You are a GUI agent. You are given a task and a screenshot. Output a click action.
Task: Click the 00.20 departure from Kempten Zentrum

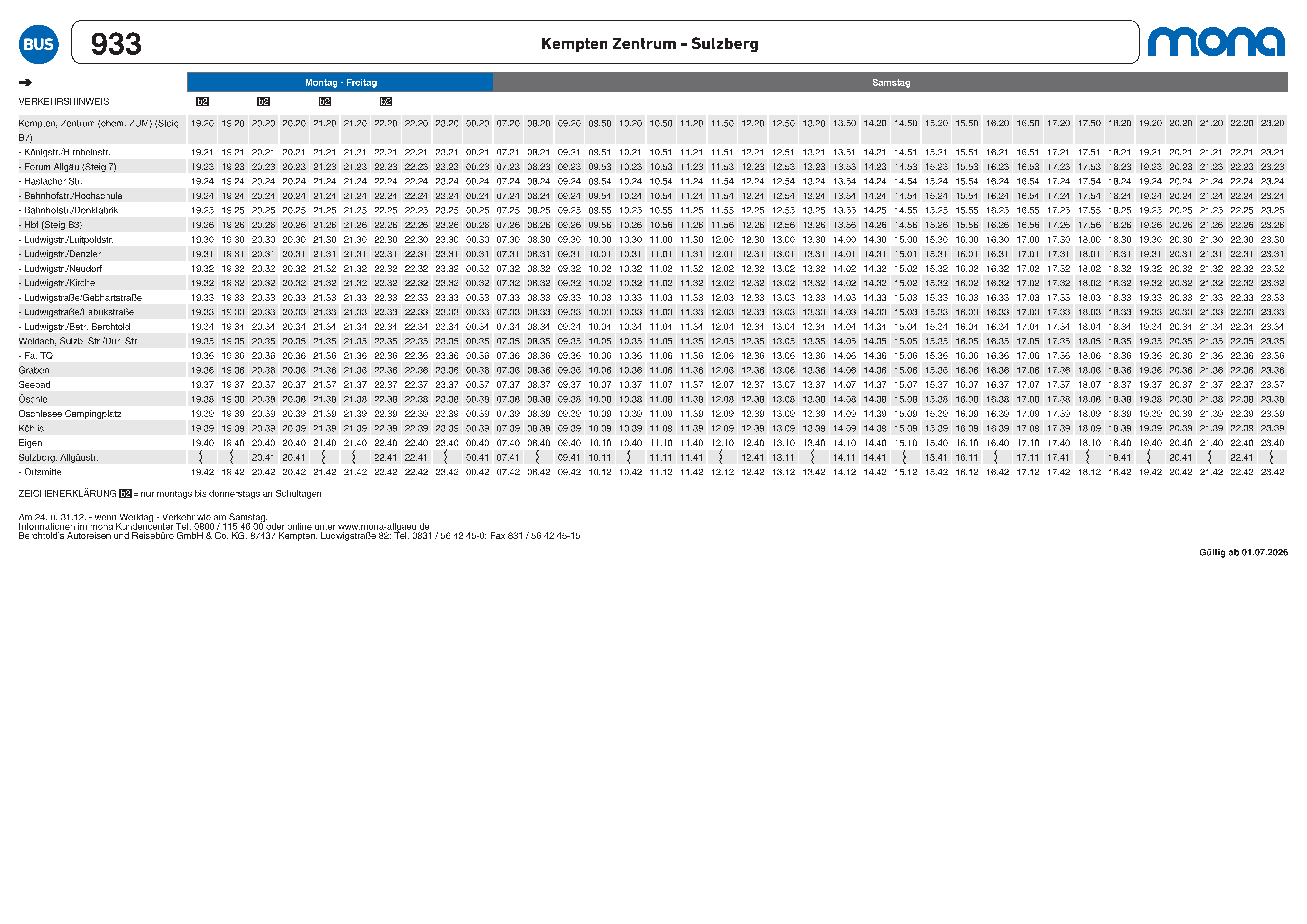478,123
